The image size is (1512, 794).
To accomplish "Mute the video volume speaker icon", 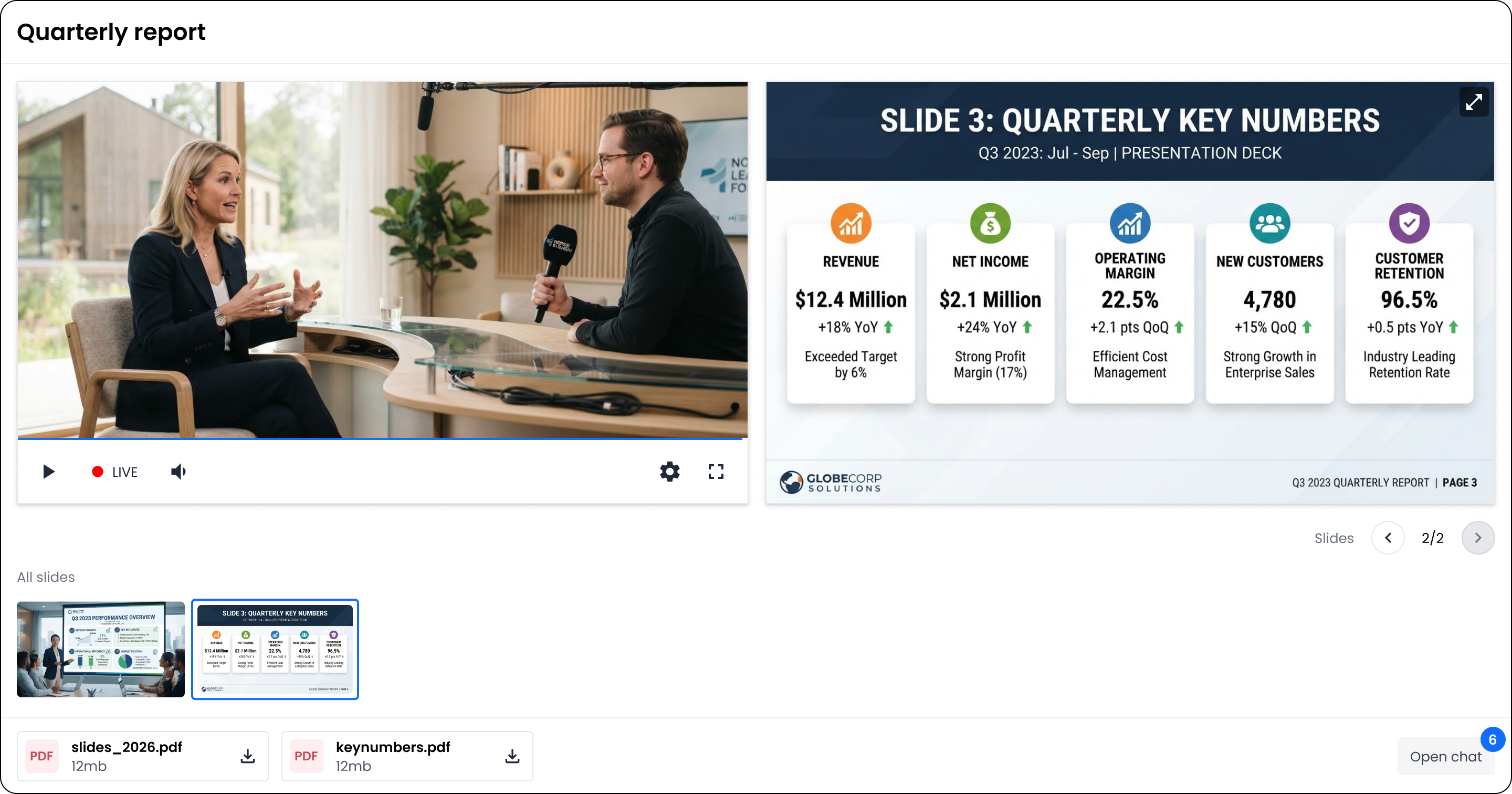I will (178, 472).
